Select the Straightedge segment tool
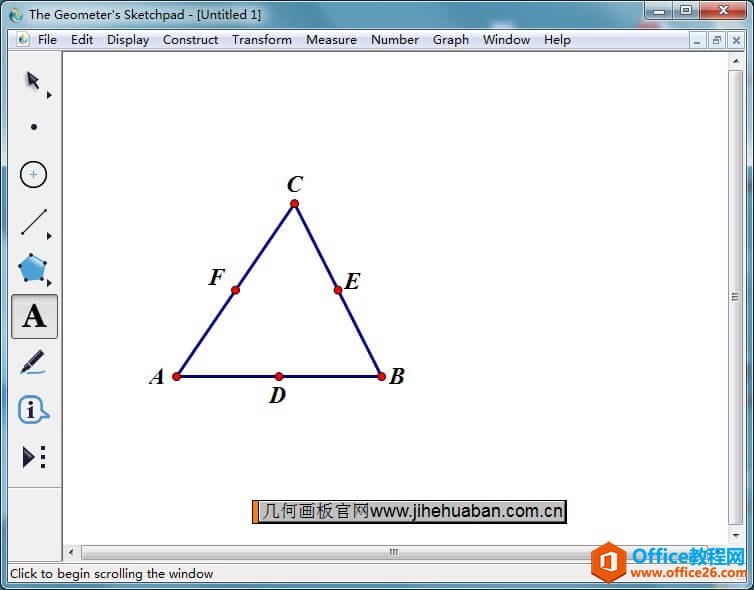 (x=34, y=222)
